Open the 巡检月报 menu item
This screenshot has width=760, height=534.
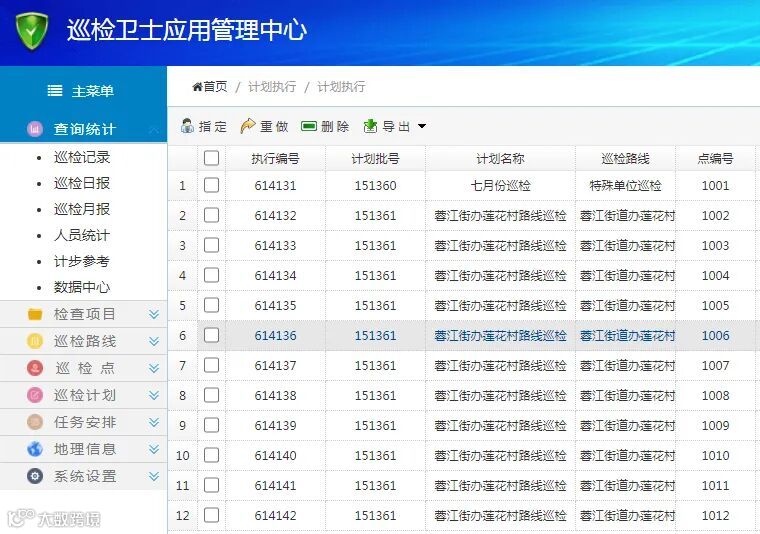82,209
